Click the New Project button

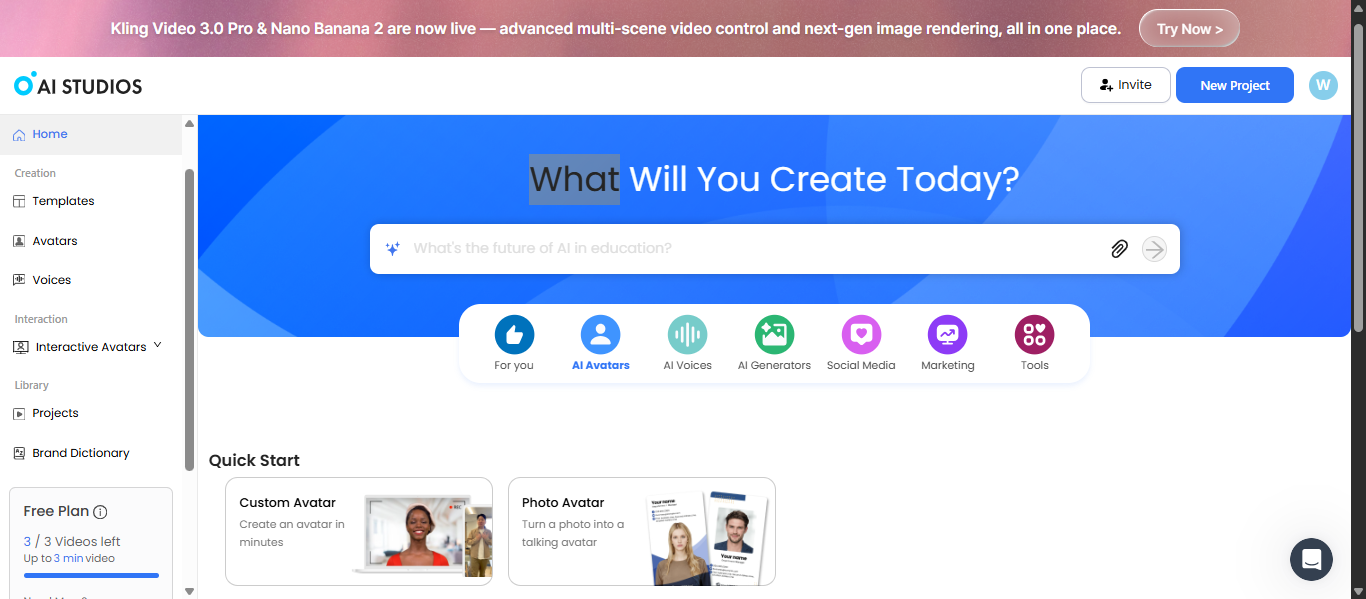tap(1234, 85)
